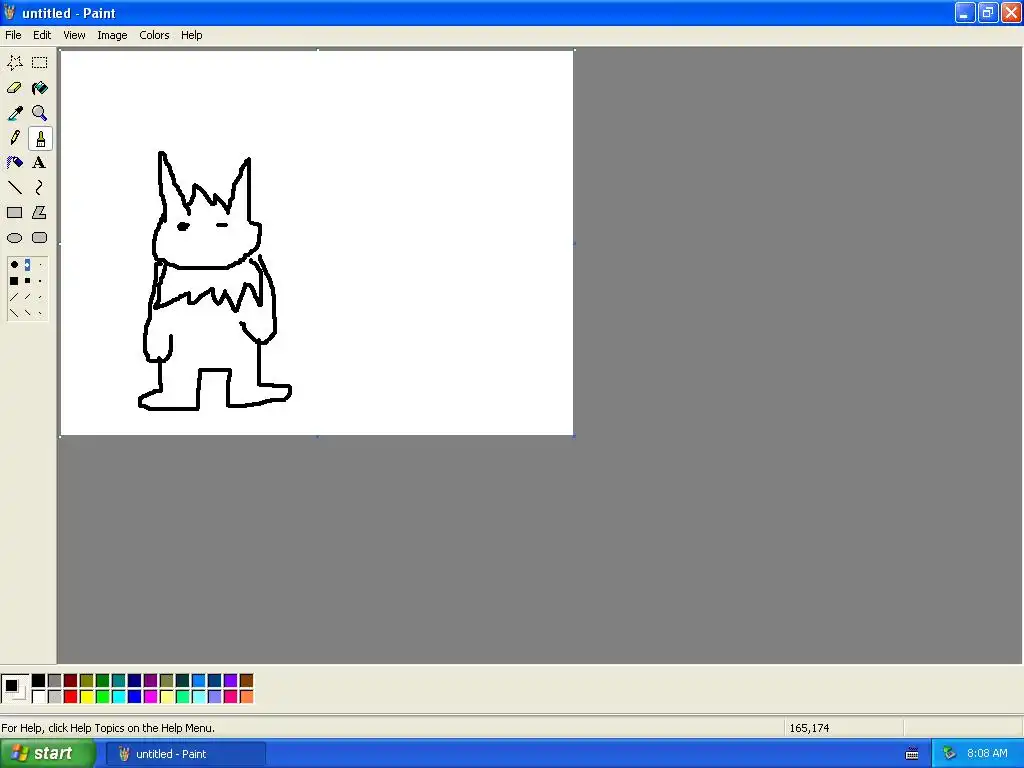Choose white from the color palette
Image resolution: width=1024 pixels, height=768 pixels.
pos(39,697)
